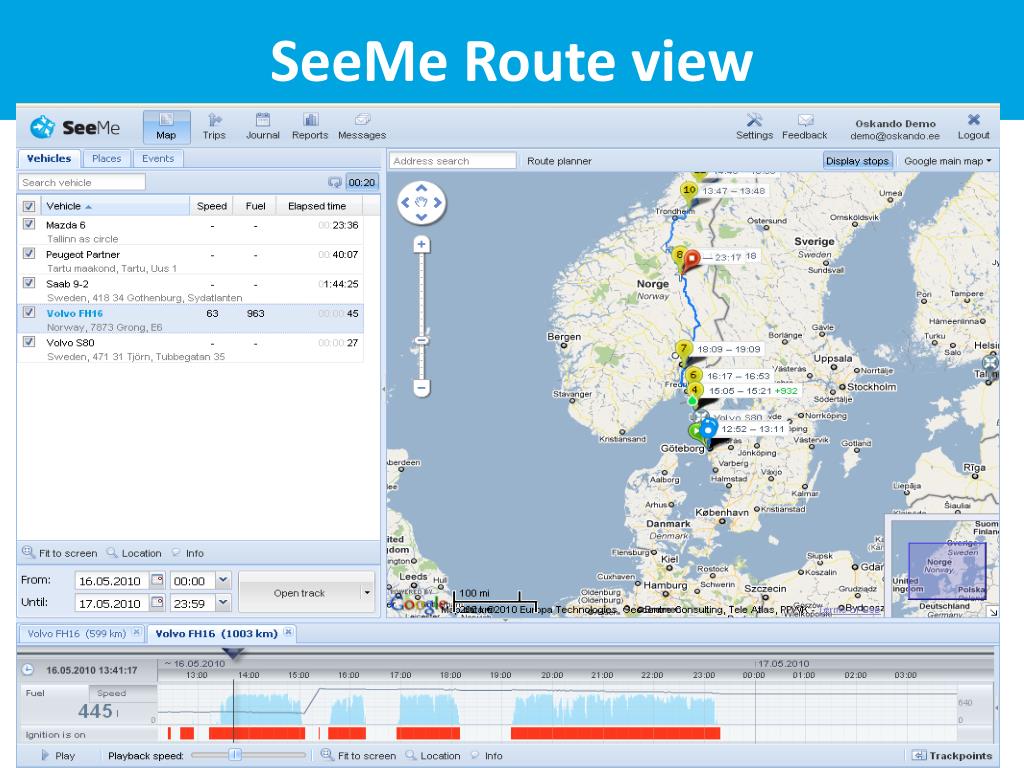Click the red flag marker on route

690,260
